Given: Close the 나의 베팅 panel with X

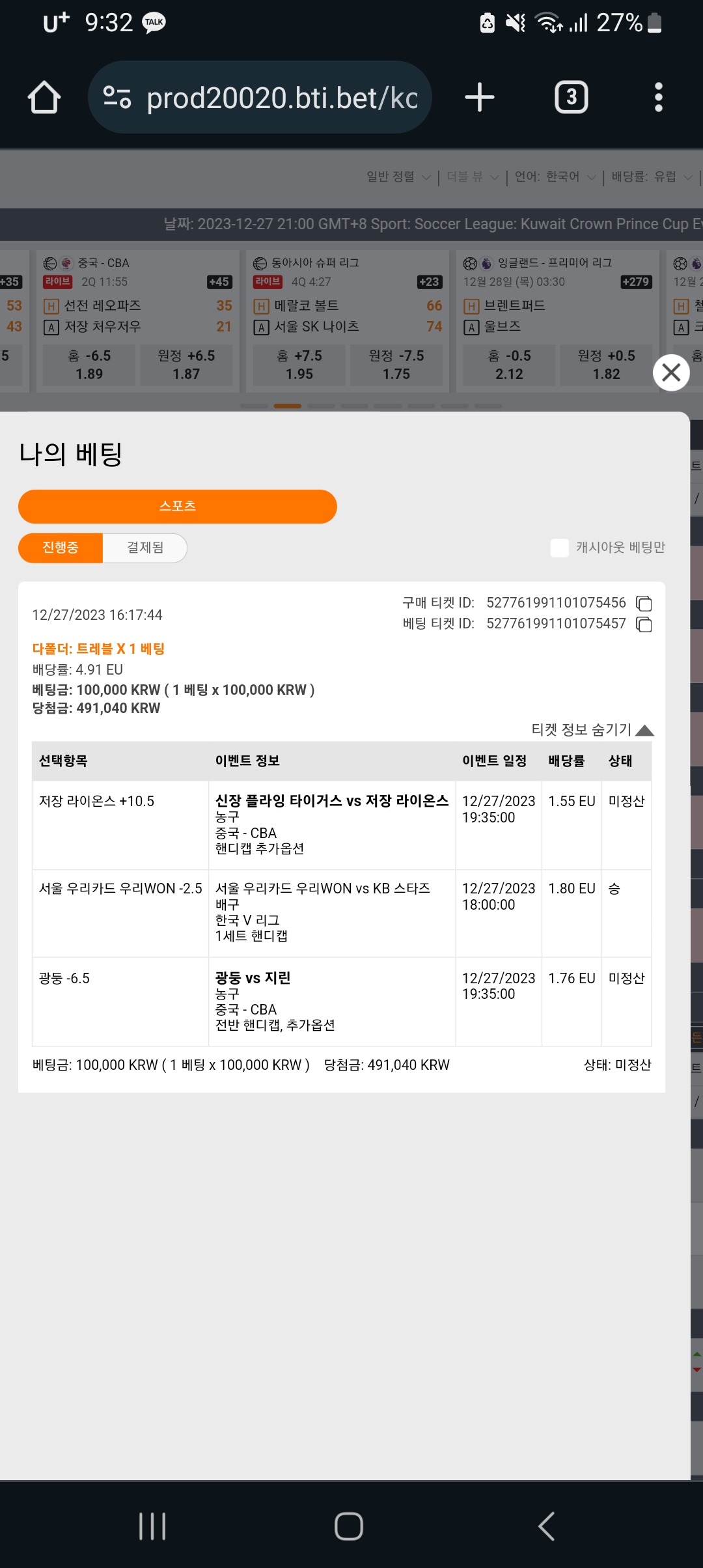Looking at the screenshot, I should click(671, 372).
